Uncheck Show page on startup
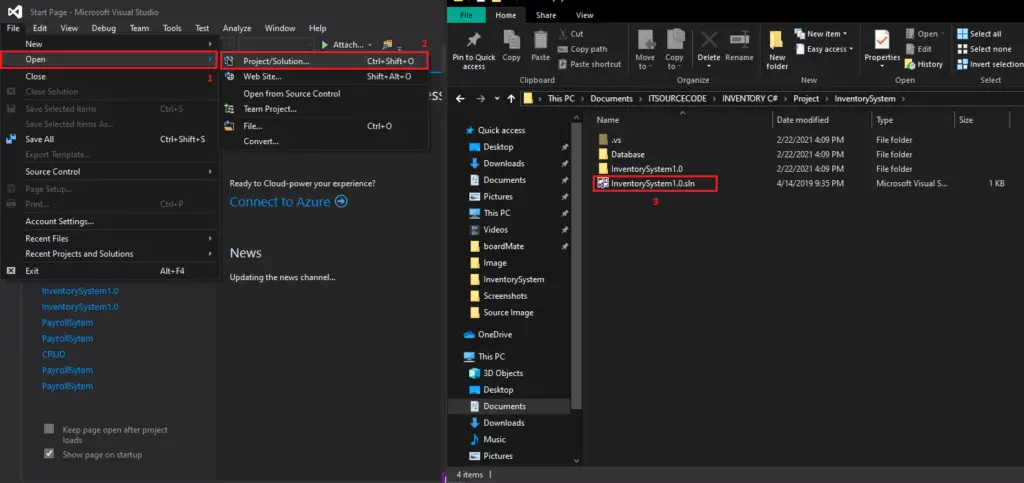1024x483 pixels. click(x=49, y=453)
